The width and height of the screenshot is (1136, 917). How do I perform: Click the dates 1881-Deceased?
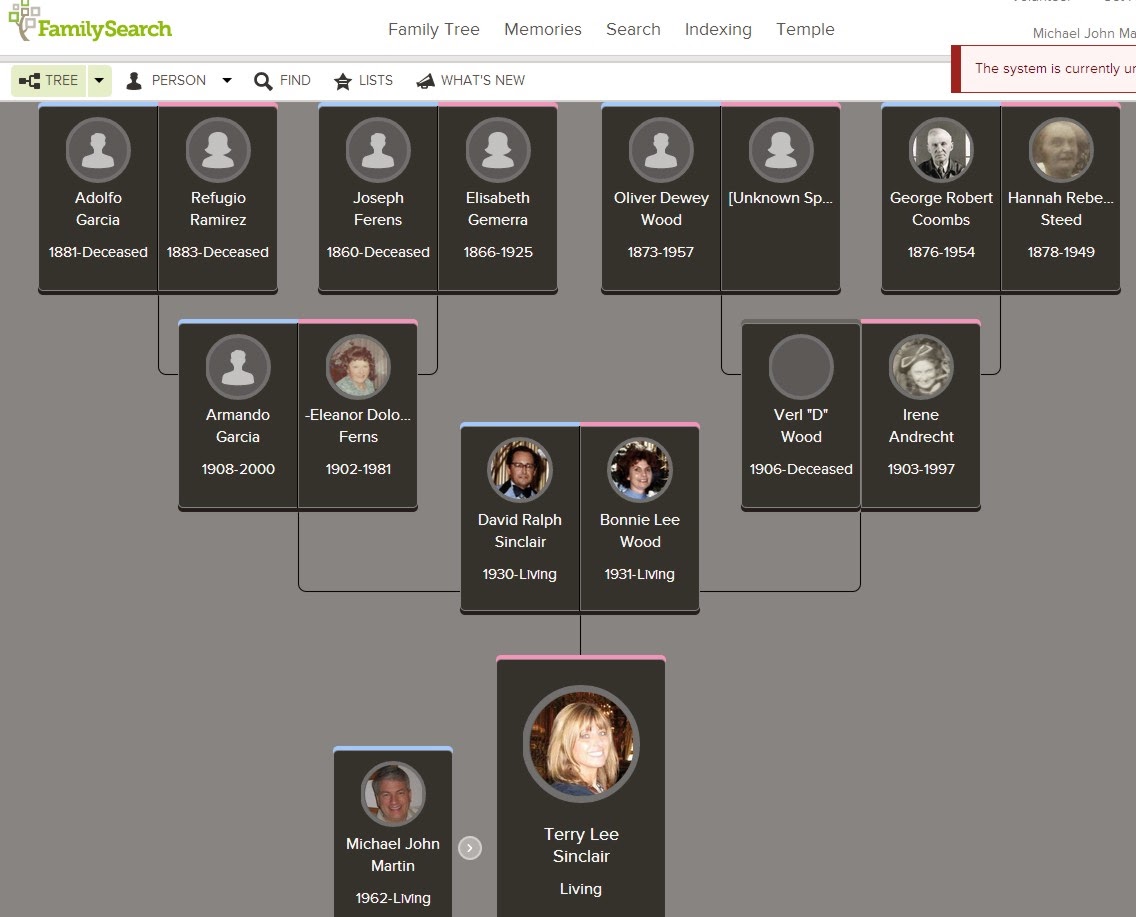[98, 252]
